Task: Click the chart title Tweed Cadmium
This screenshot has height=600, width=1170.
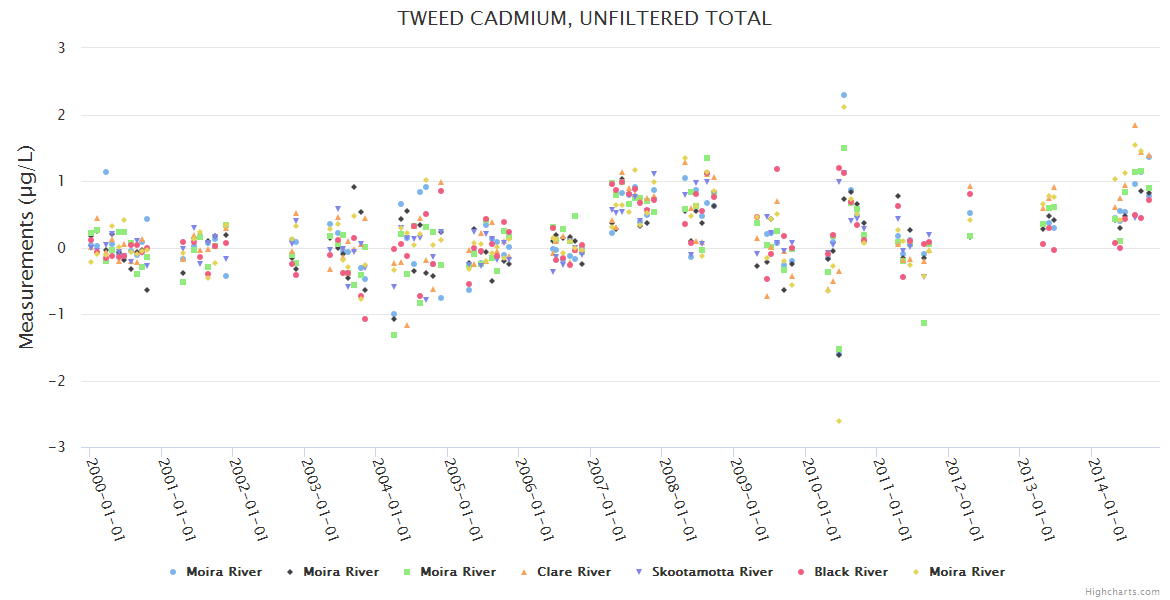Action: pos(584,18)
